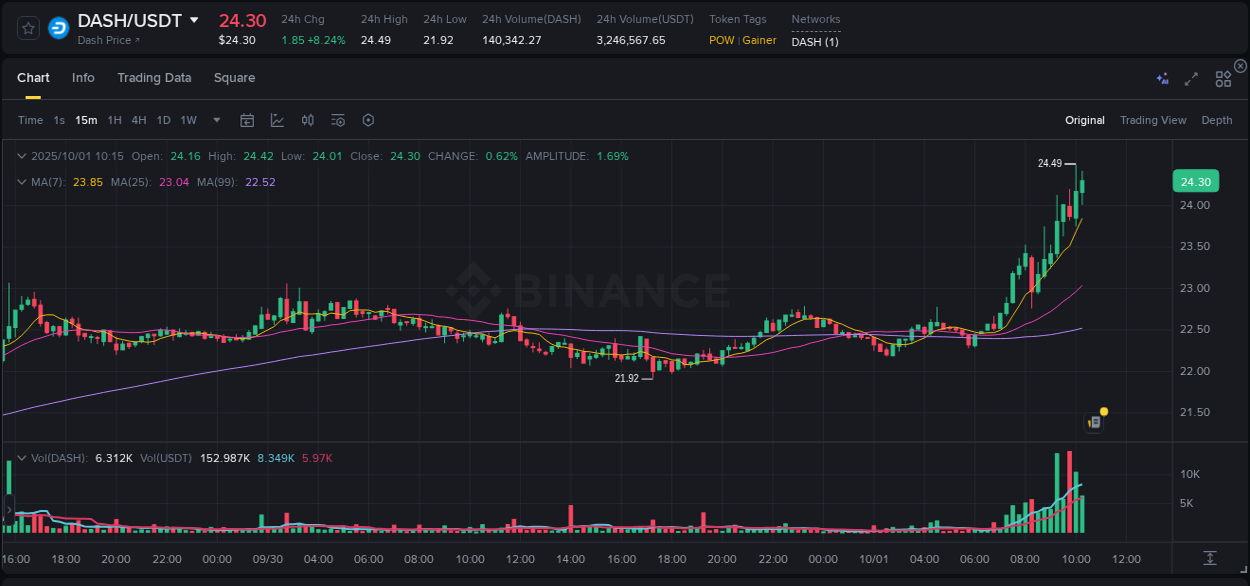Toggle favorite star for DASH/USDT
Screen dimensions: 1250x586
tap(27, 27)
